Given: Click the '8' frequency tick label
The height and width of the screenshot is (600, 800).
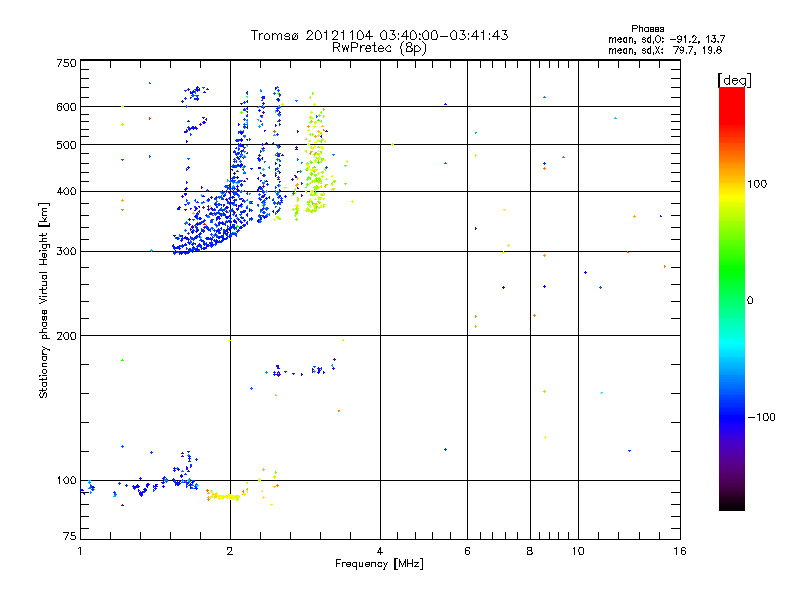Looking at the screenshot, I should click(530, 551).
